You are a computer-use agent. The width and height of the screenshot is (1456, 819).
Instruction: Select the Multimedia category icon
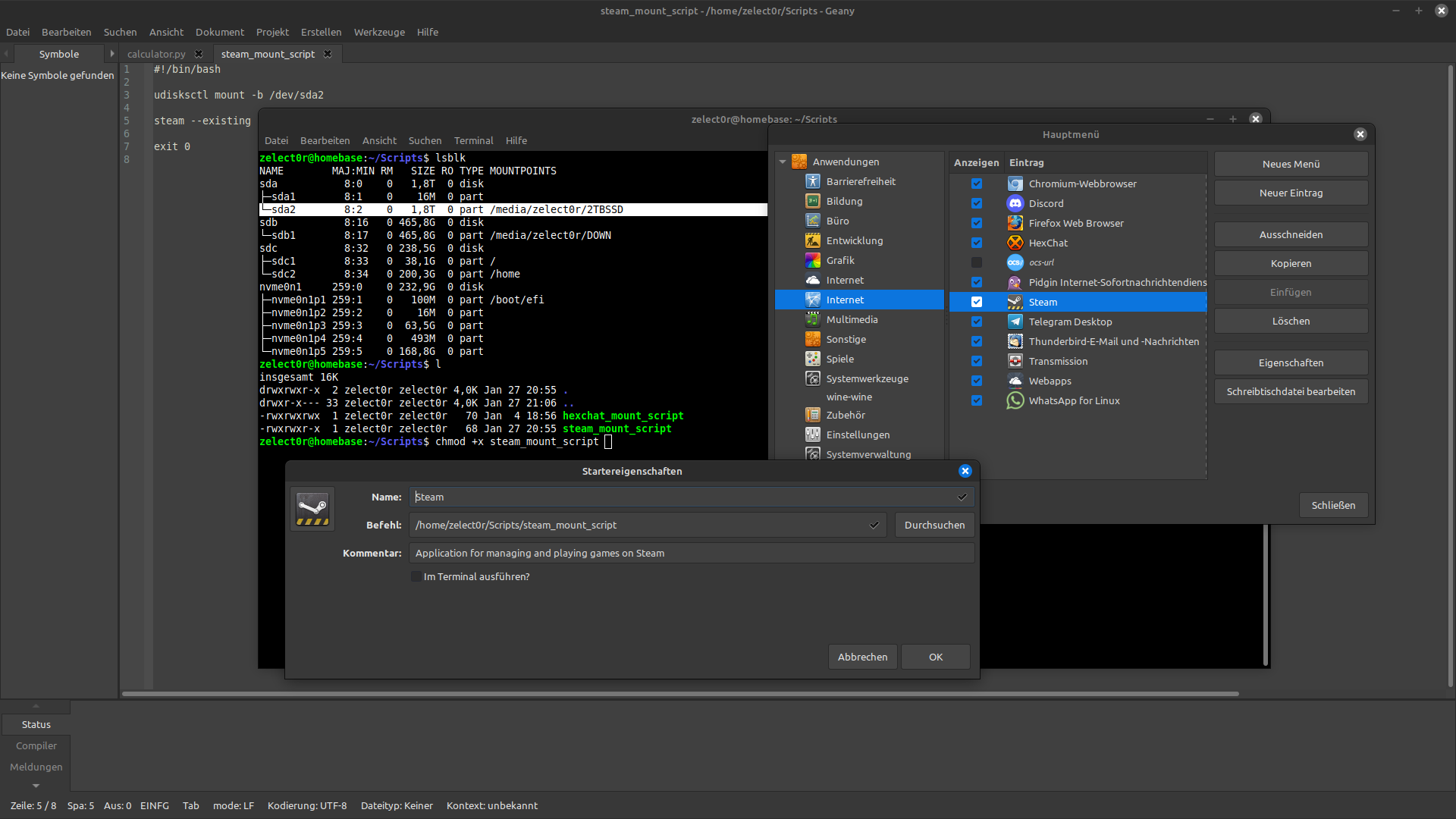(x=812, y=319)
